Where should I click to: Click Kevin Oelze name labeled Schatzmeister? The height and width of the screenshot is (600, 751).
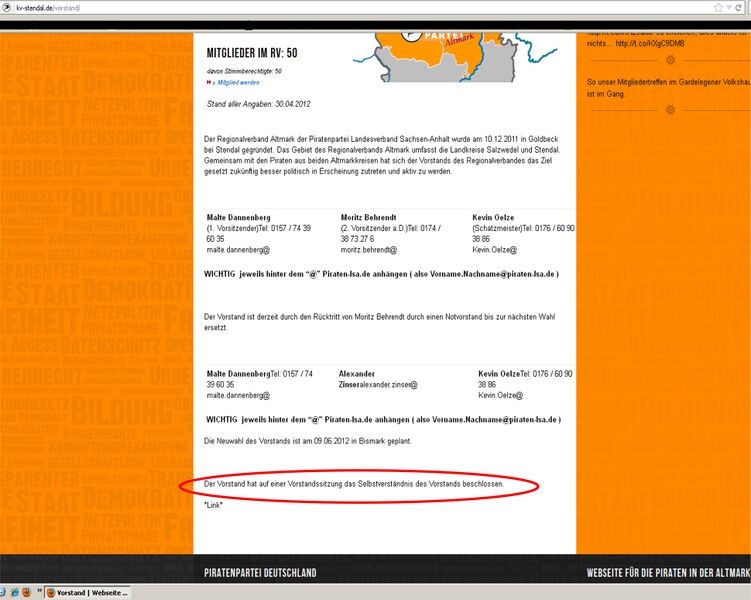(493, 217)
